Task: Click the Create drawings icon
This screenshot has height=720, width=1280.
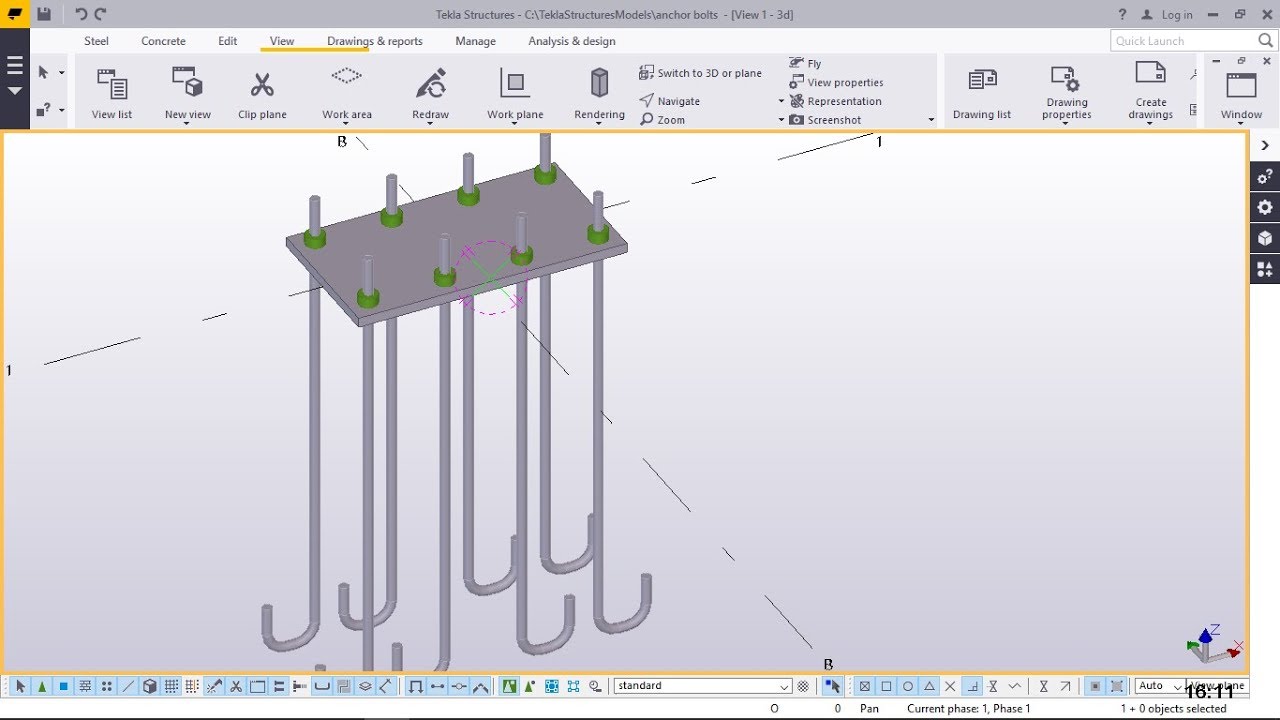Action: coord(1150,75)
